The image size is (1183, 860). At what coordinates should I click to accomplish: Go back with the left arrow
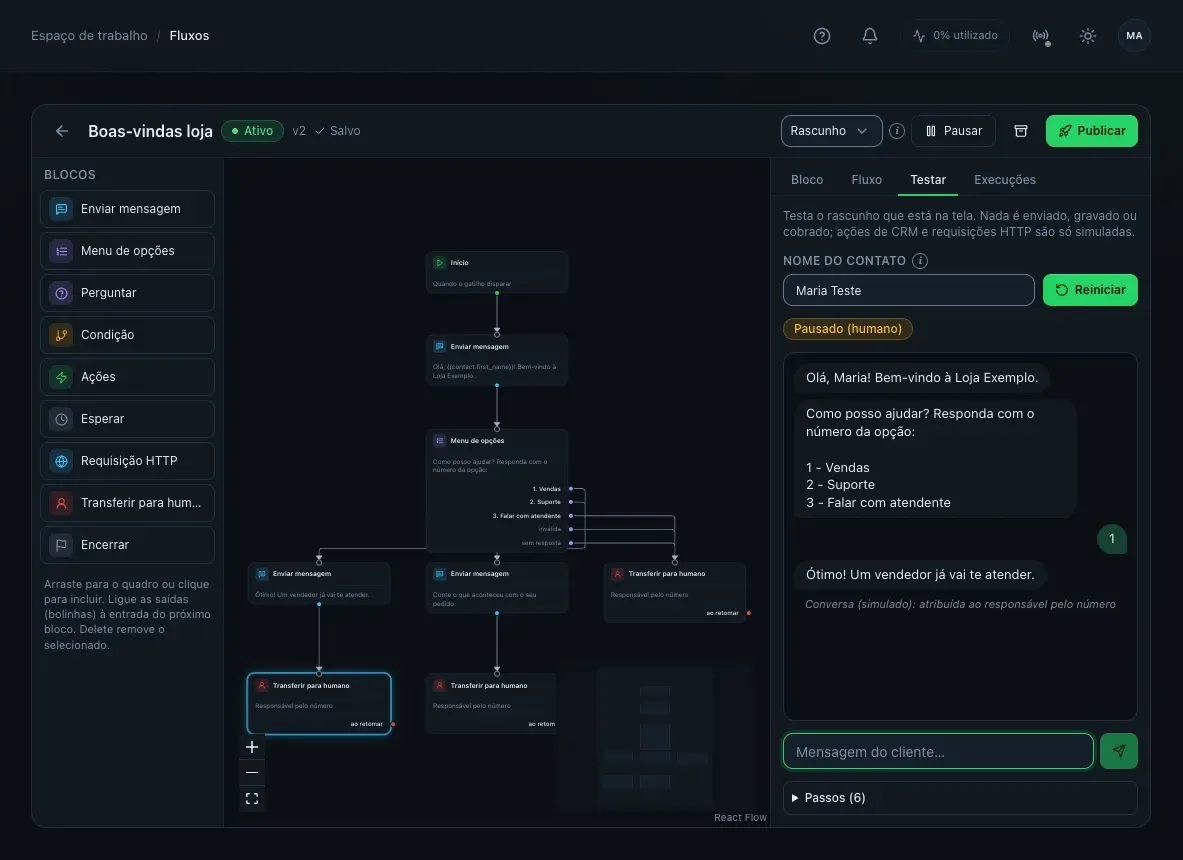click(62, 131)
